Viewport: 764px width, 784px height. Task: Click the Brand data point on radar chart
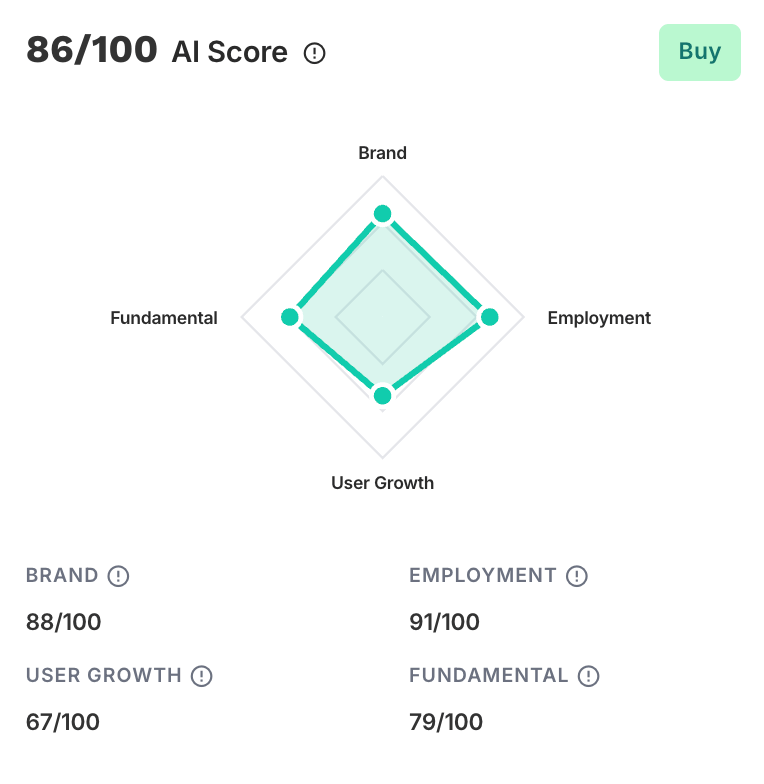pos(382,213)
